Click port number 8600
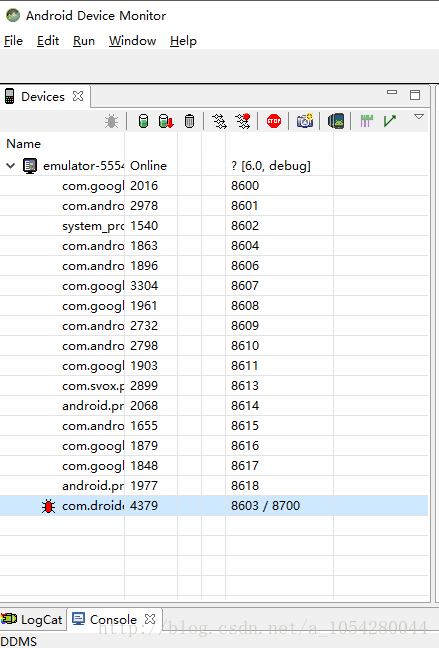 pyautogui.click(x=245, y=186)
